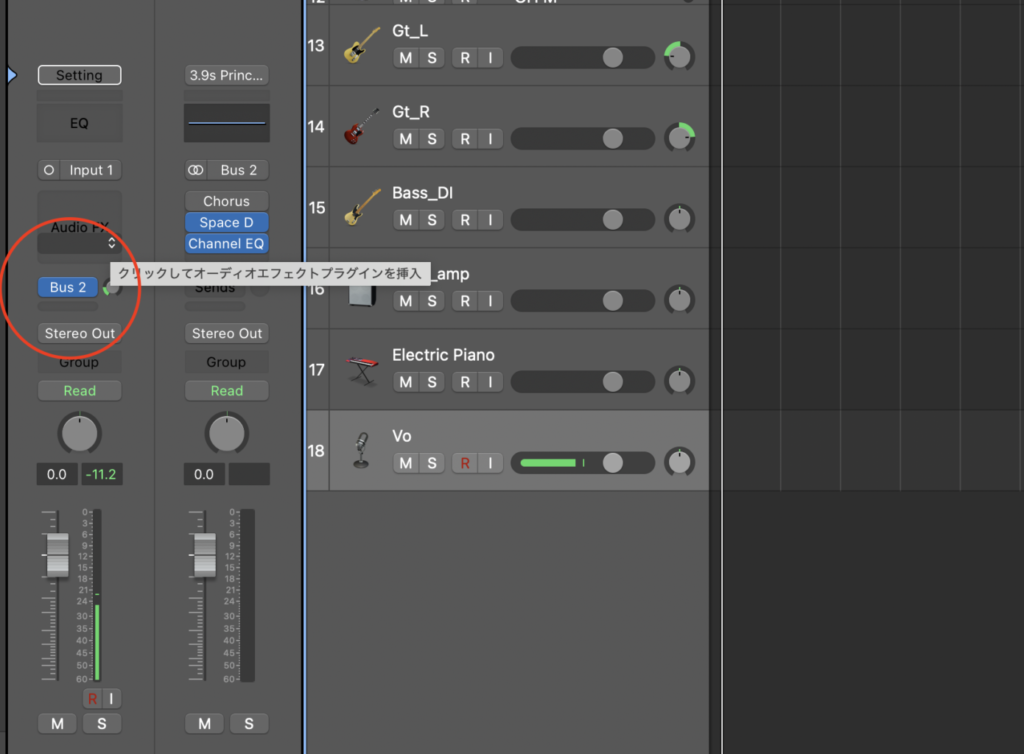1024x754 pixels.
Task: Click the Setting button on channel strip
Action: click(x=79, y=75)
